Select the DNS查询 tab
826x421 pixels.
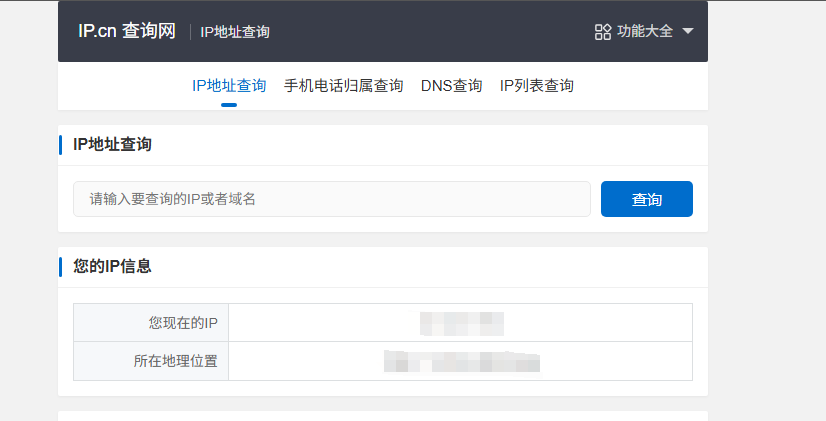click(x=451, y=85)
